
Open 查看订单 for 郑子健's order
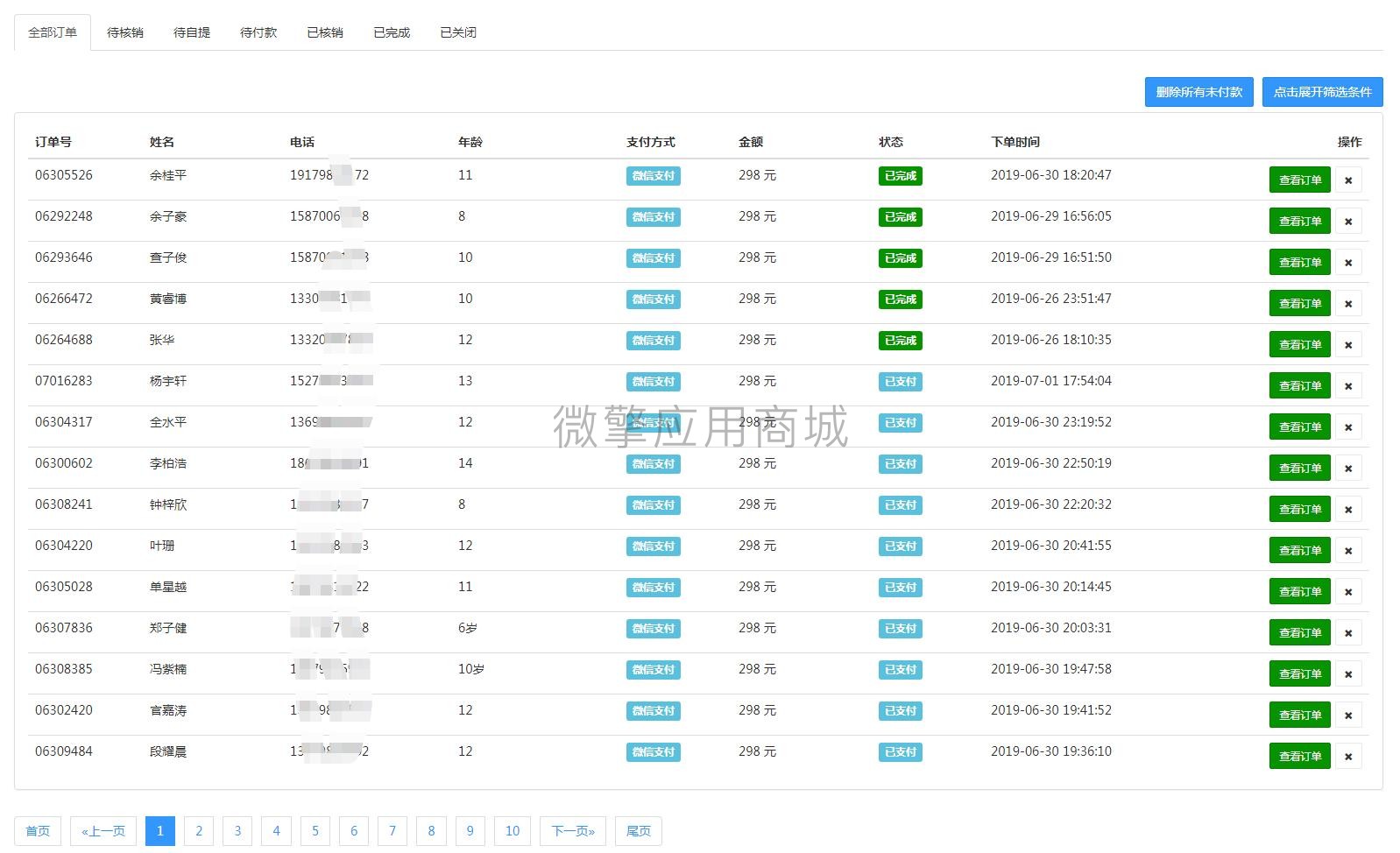(1300, 632)
